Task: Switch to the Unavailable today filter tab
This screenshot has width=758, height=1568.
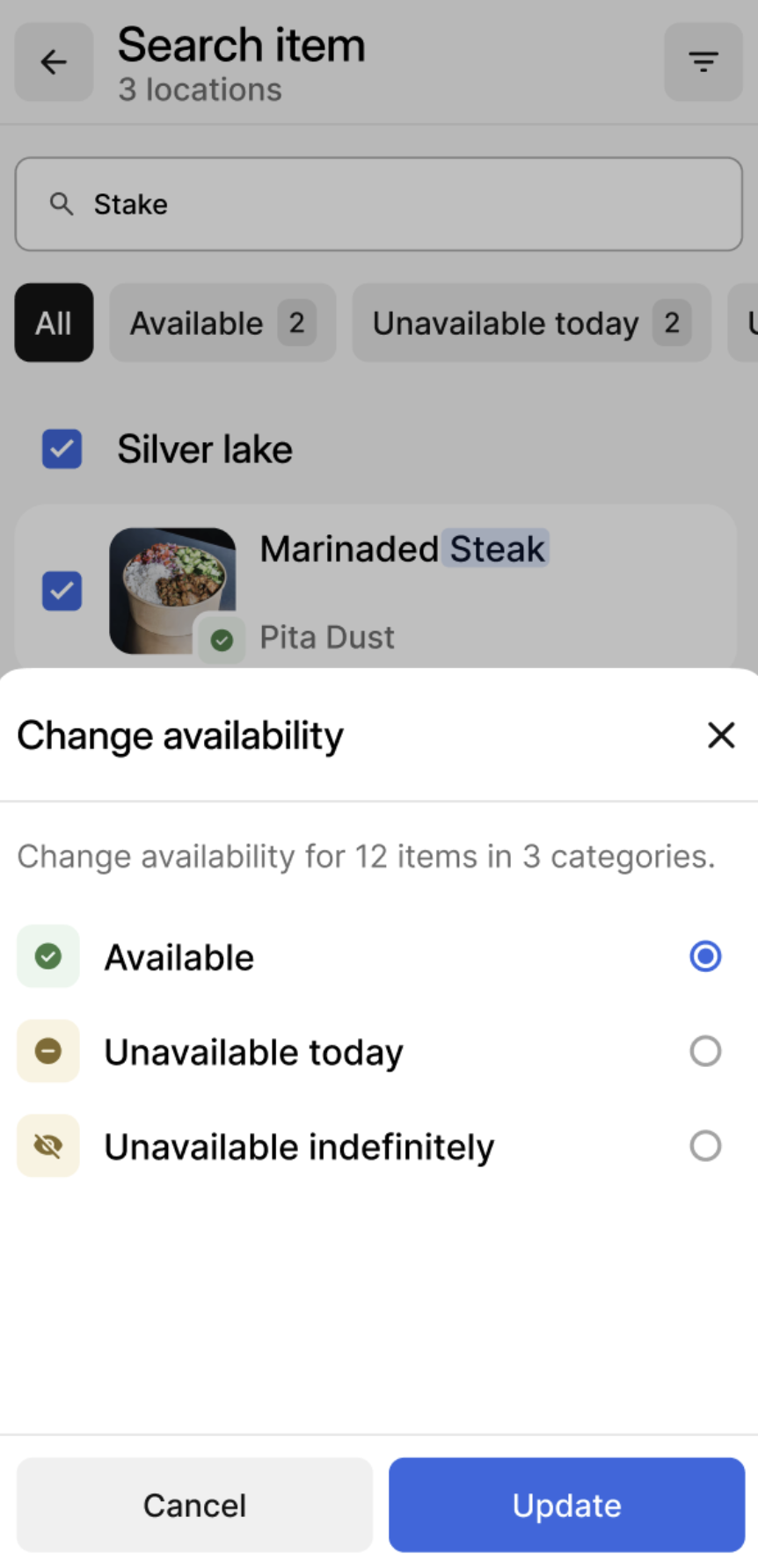Action: coord(531,323)
